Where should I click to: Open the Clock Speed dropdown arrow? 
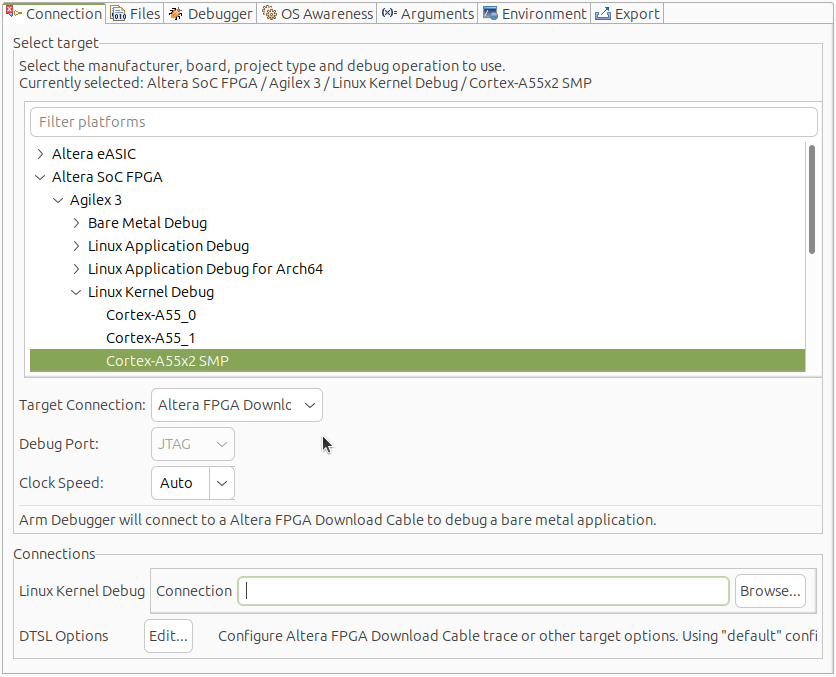coord(222,483)
